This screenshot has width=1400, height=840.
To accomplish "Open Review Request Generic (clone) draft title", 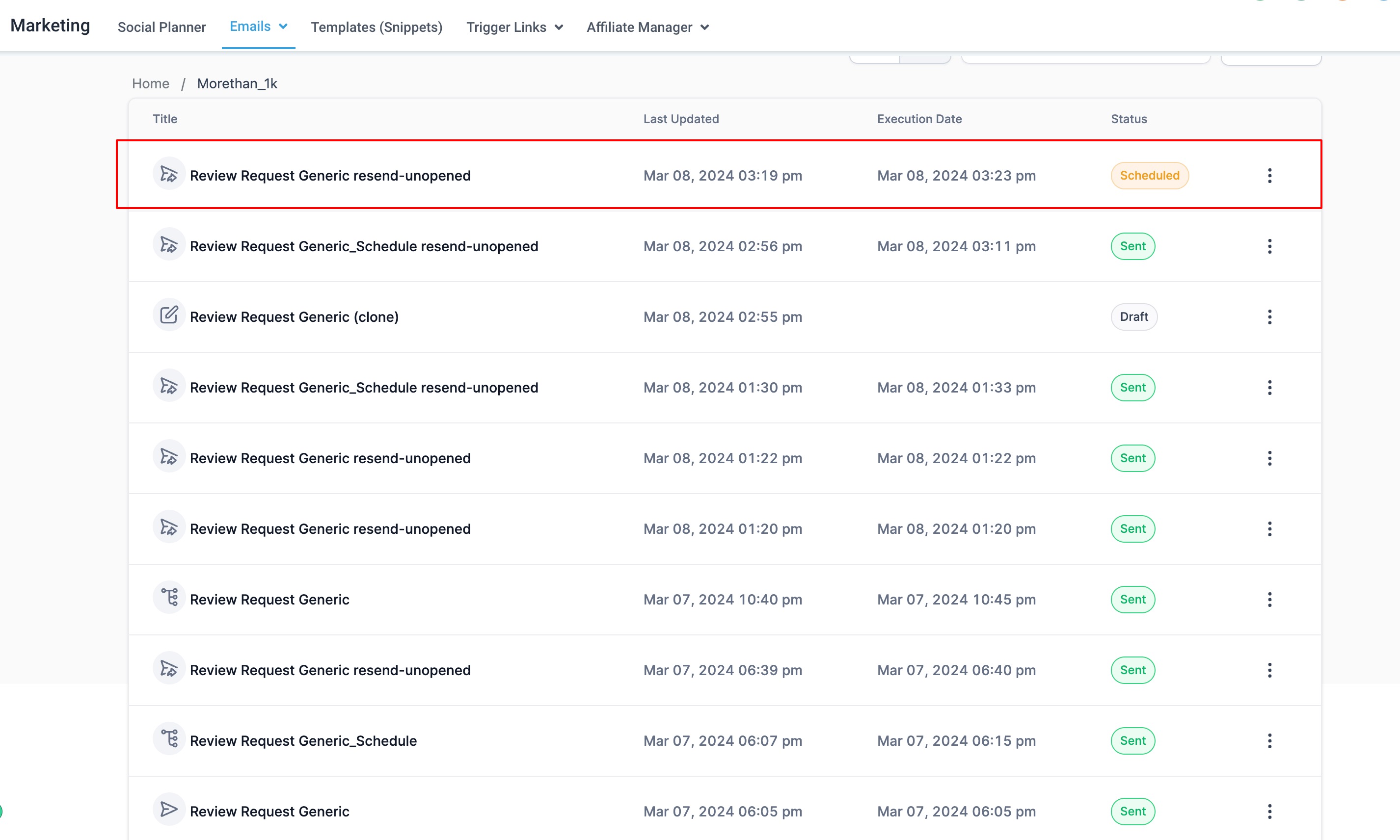I will pyautogui.click(x=294, y=317).
